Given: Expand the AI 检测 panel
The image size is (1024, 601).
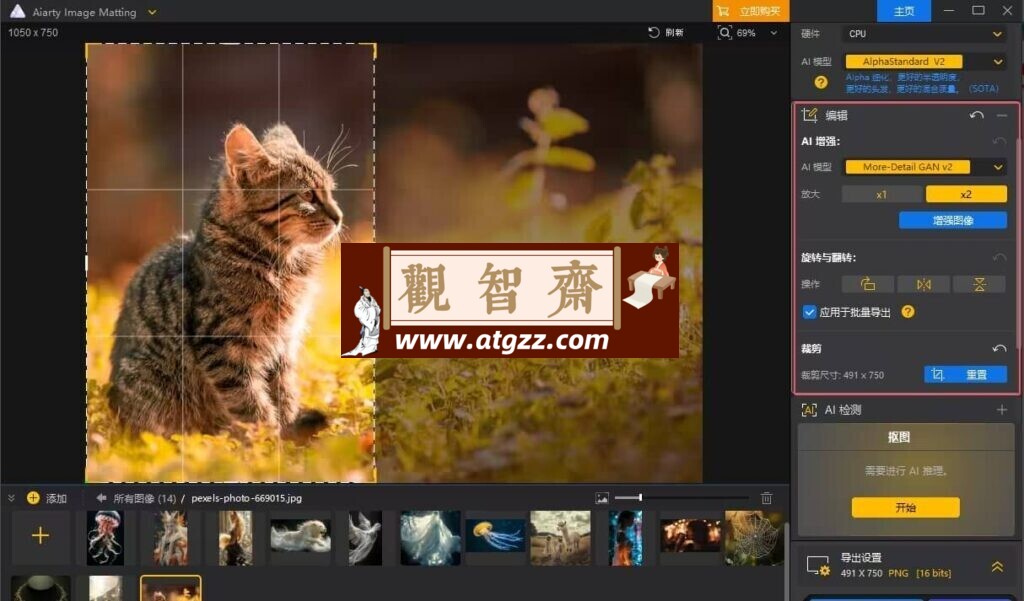Looking at the screenshot, I should click(x=1002, y=410).
